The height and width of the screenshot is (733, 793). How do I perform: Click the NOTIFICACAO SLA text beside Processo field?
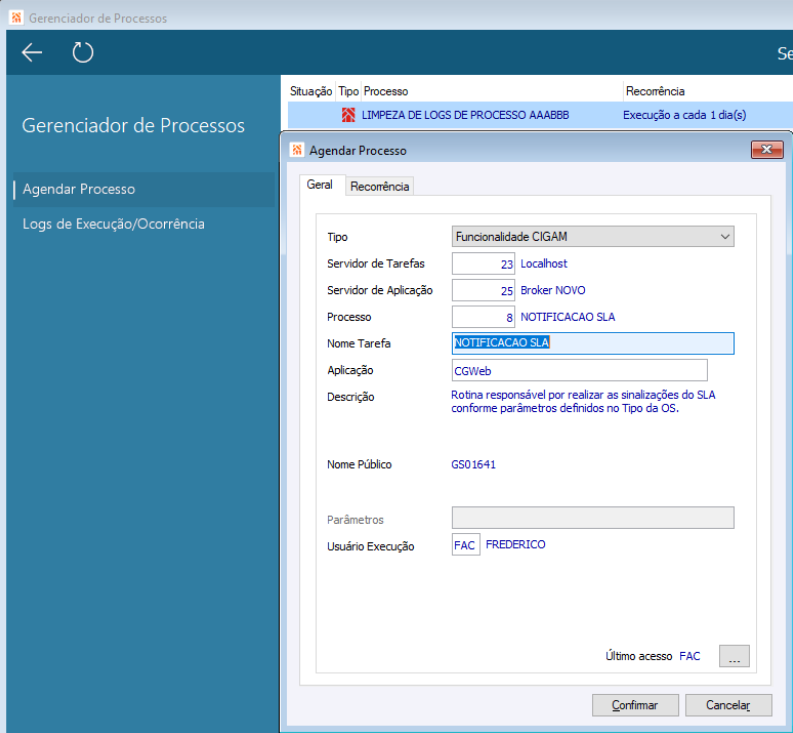pyautogui.click(x=567, y=317)
